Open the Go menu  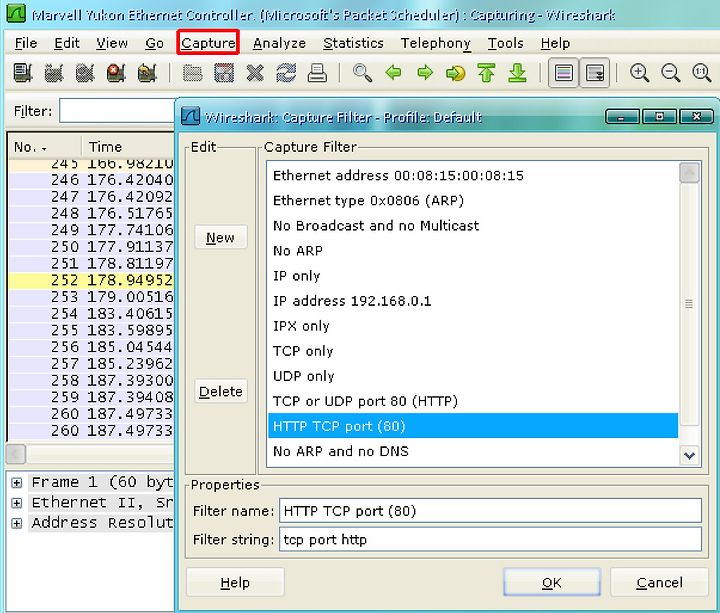[154, 43]
